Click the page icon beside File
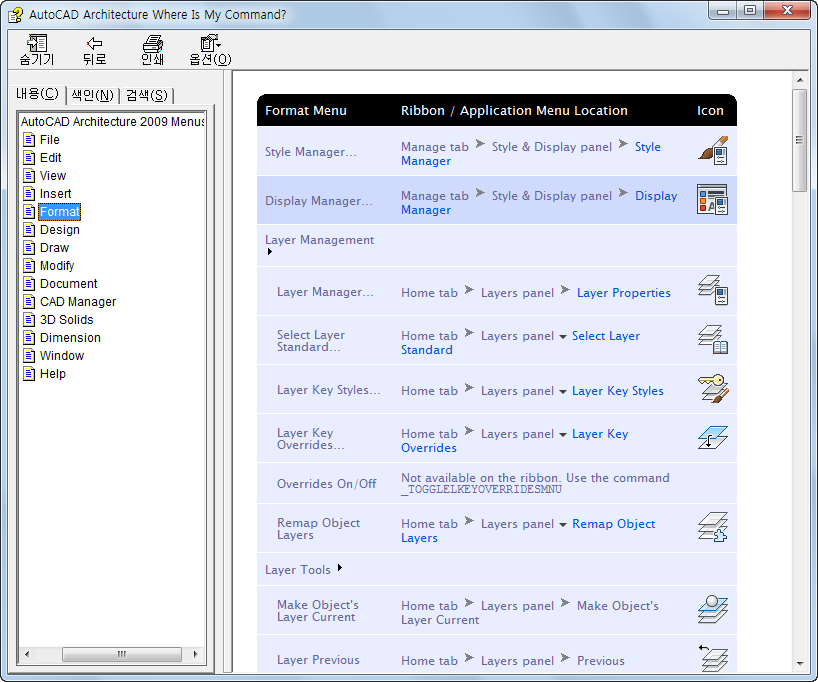 click(29, 140)
